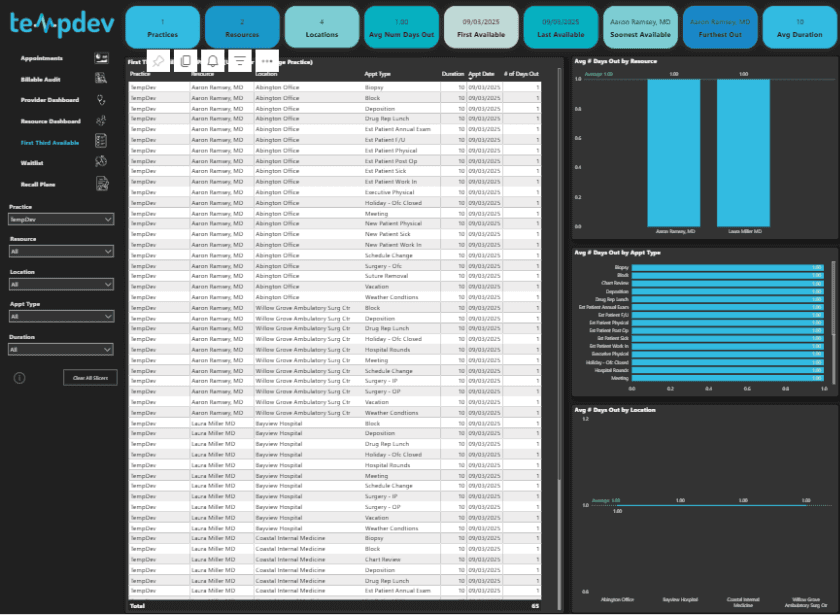Viewport: 840px width, 615px height.
Task: Open the filter icon on the visual
Action: click(x=240, y=62)
